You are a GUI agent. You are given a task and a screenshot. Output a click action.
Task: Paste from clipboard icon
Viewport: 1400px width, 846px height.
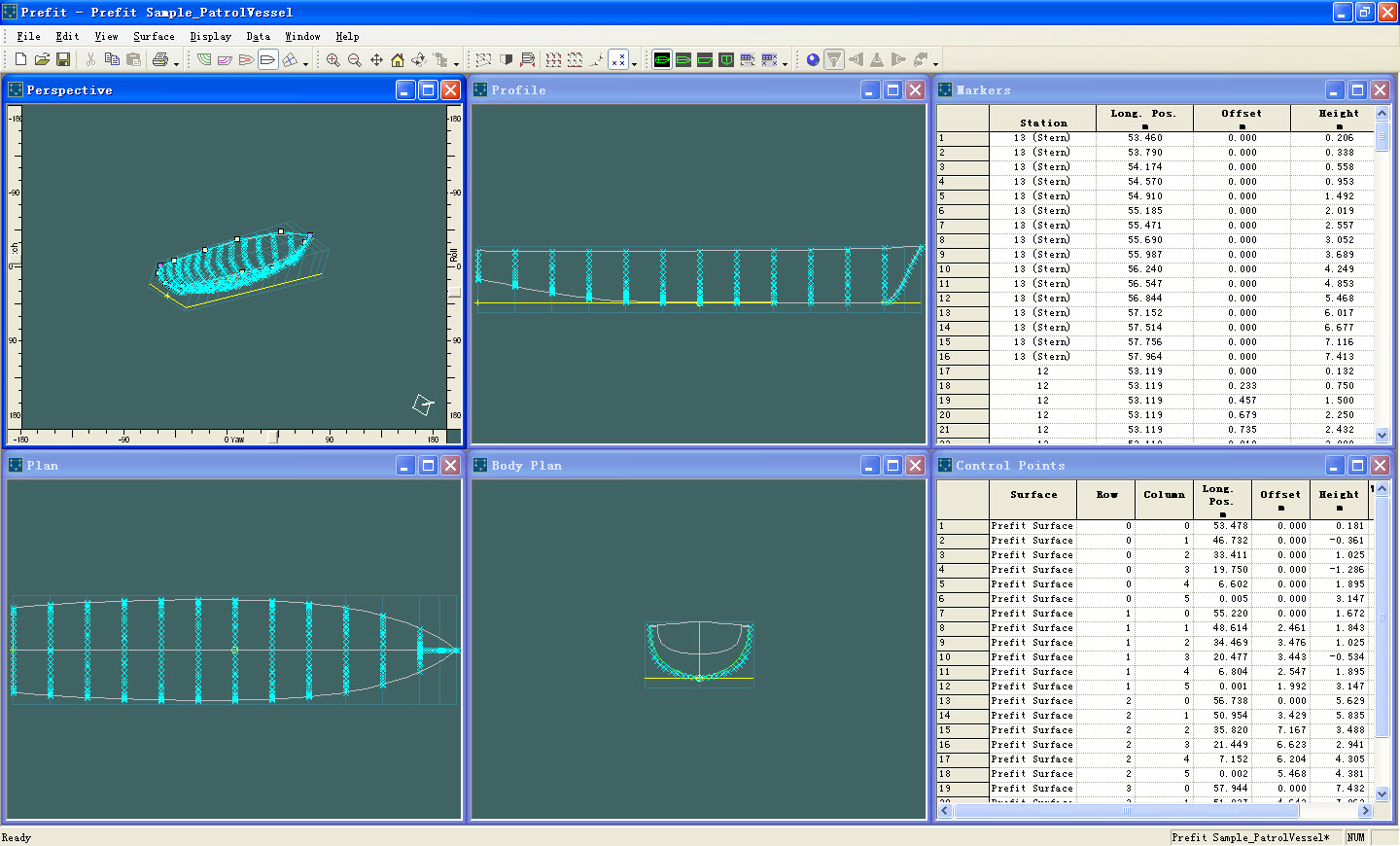[x=133, y=59]
